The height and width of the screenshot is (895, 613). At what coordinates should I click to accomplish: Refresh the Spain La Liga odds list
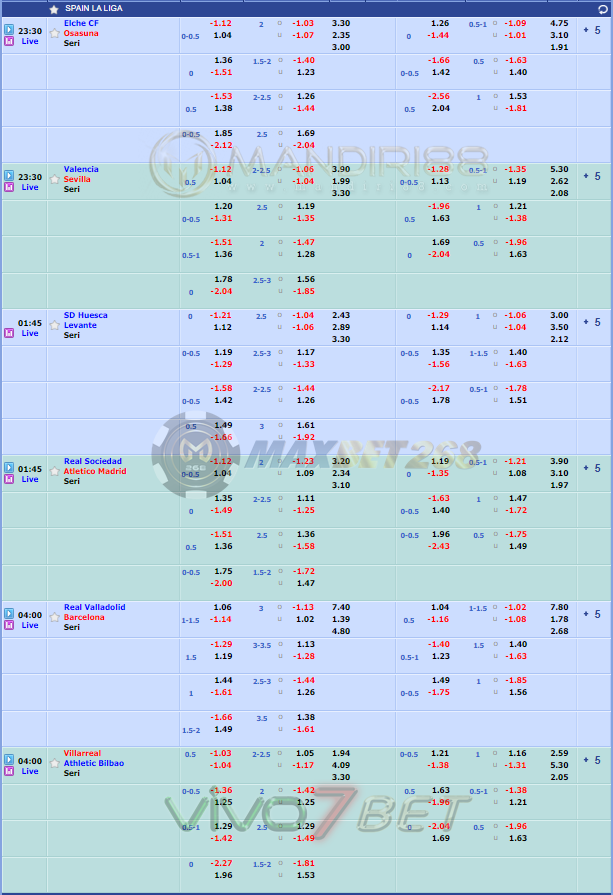click(x=603, y=9)
